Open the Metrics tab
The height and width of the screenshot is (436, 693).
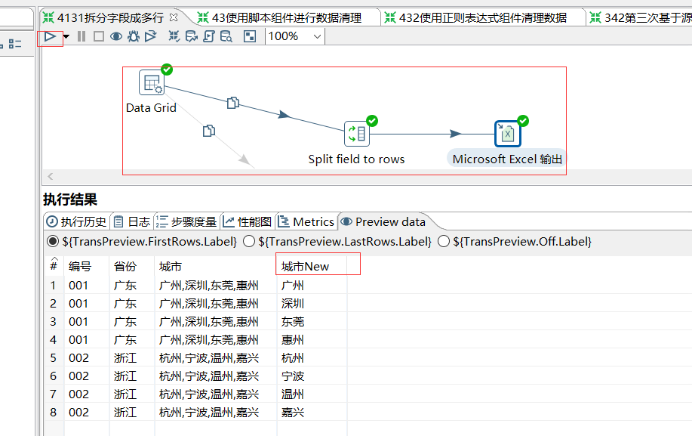tap(306, 222)
